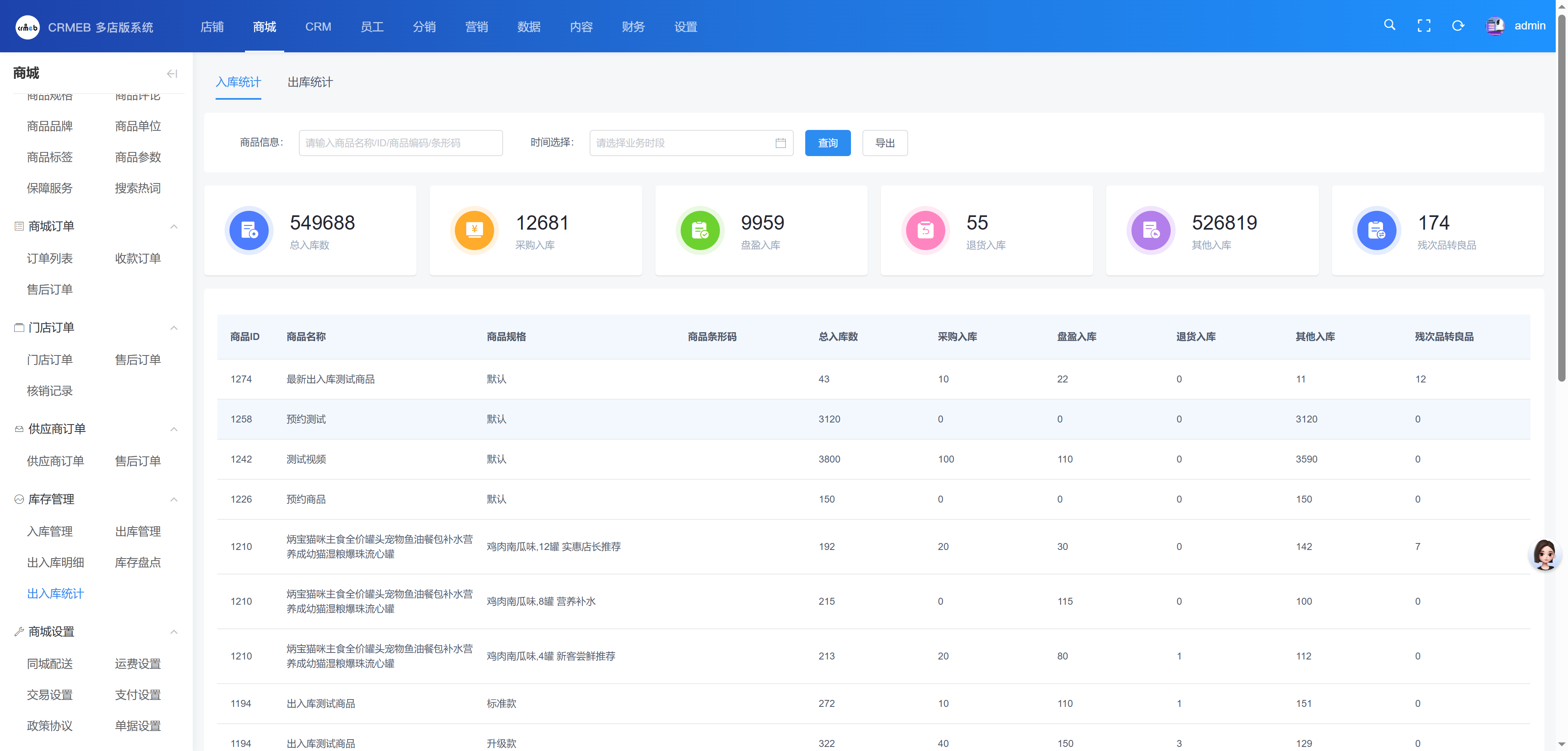Click the 查询 search button

click(x=827, y=143)
